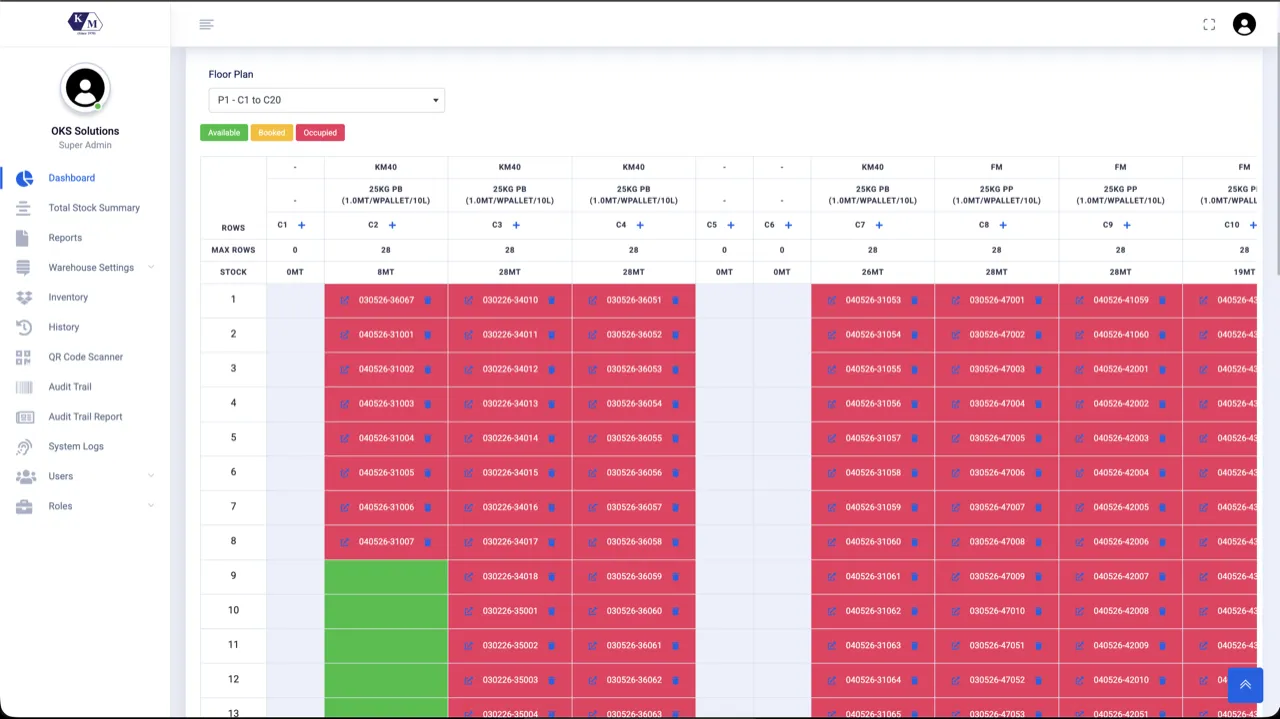Go to Reports page
The width and height of the screenshot is (1280, 719).
tap(65, 238)
